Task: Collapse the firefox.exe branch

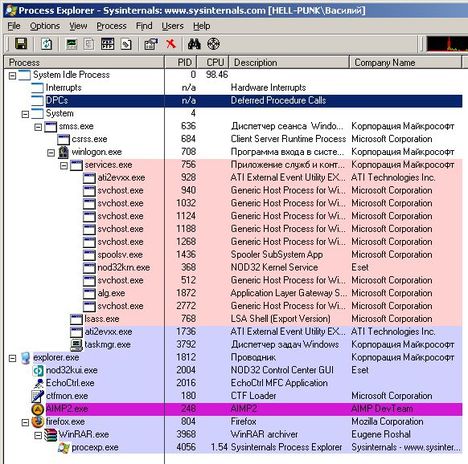Action: tap(25, 423)
